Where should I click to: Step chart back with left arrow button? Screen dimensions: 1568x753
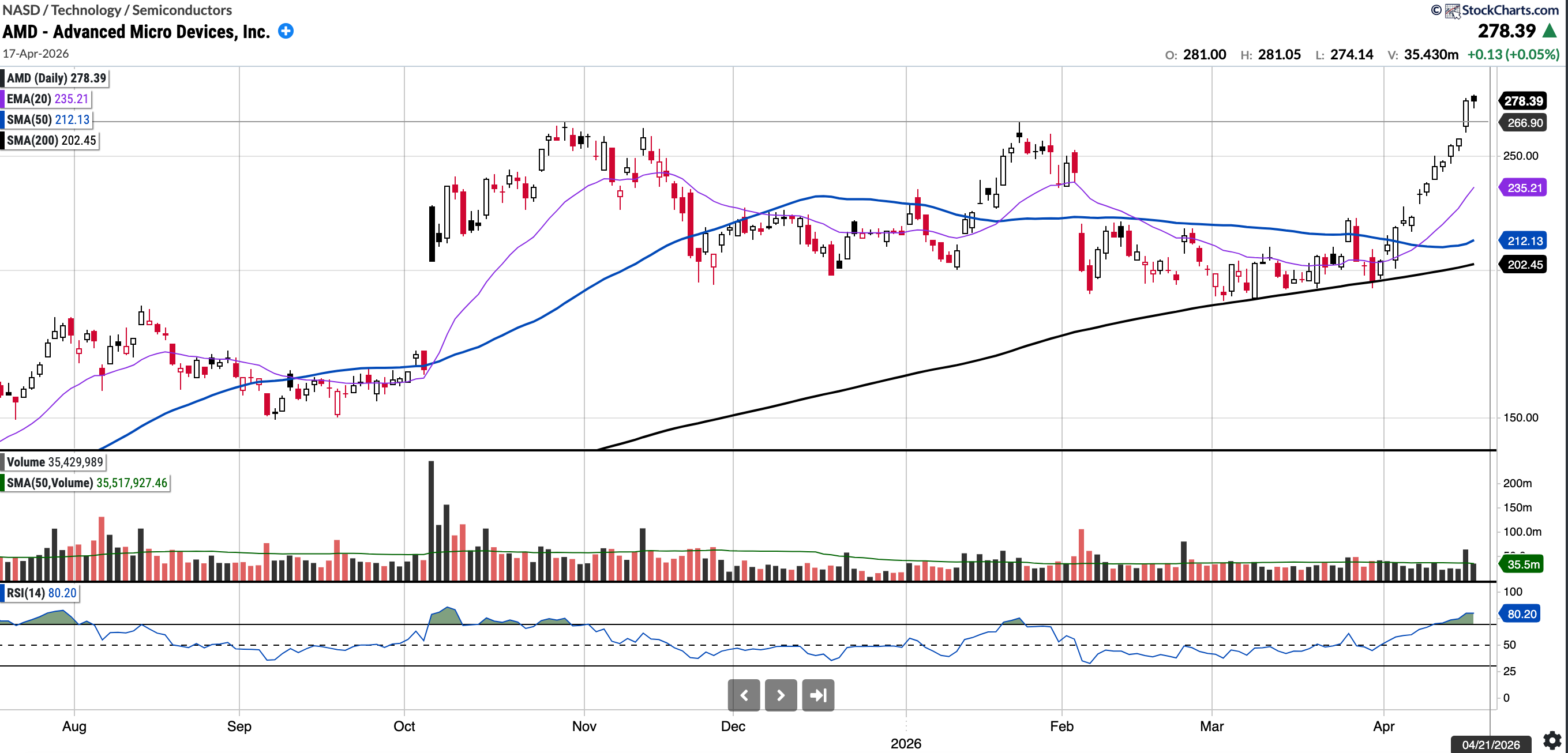click(x=743, y=695)
